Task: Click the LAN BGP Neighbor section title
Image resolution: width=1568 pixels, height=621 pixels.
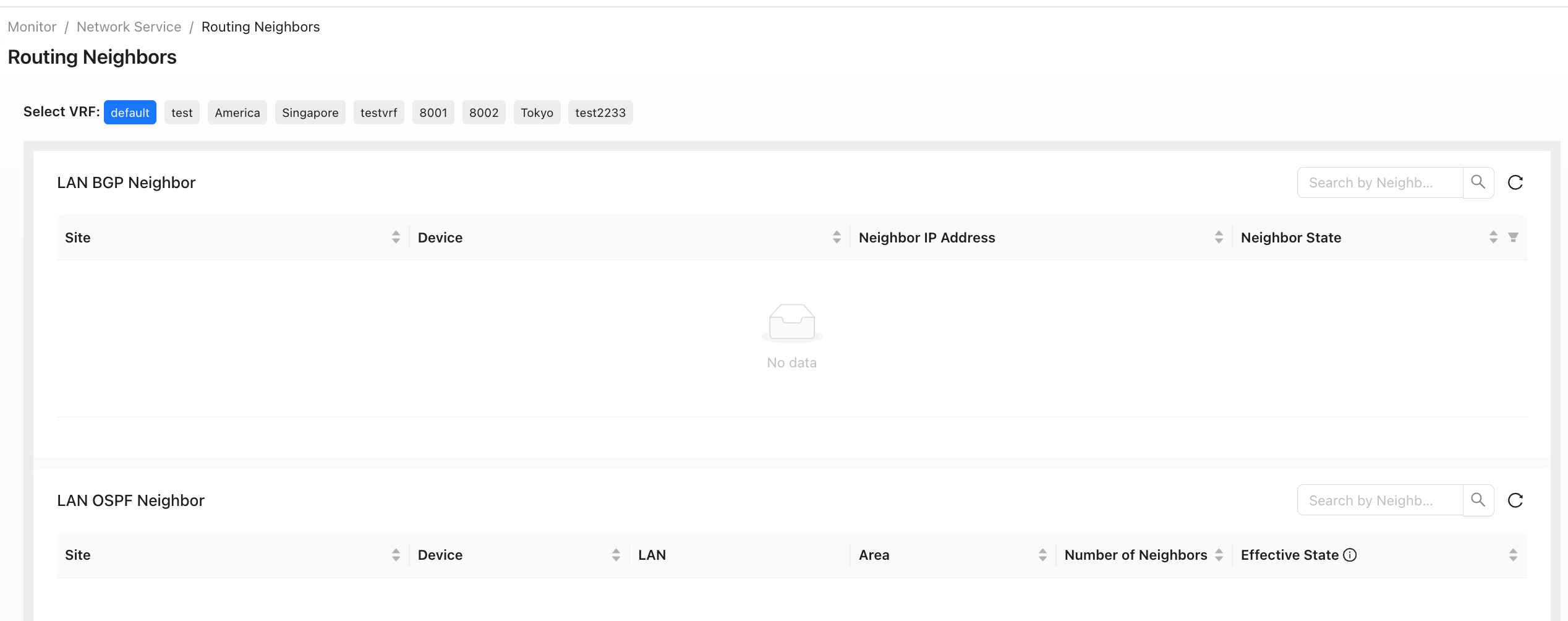Action: pyautogui.click(x=126, y=182)
